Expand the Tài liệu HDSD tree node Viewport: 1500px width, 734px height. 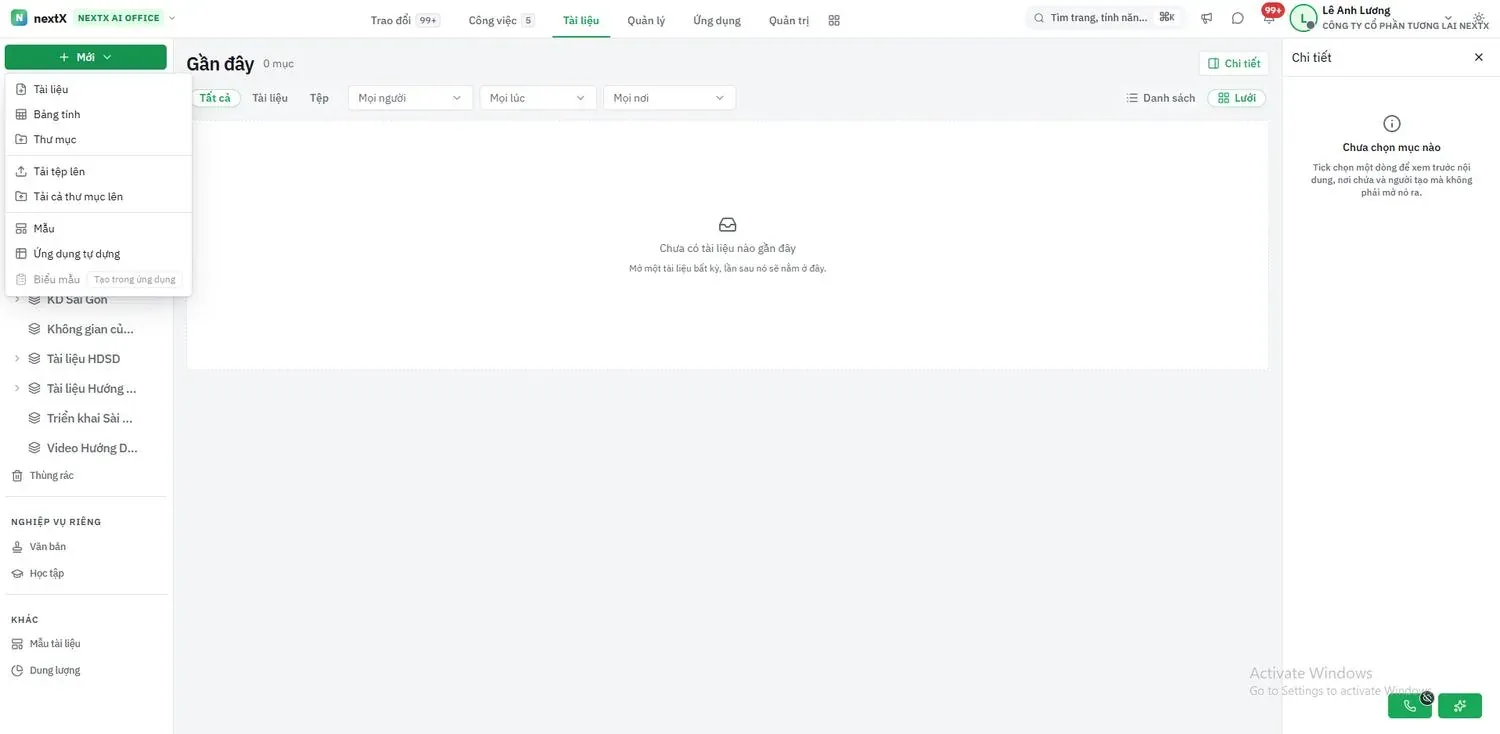(16, 359)
